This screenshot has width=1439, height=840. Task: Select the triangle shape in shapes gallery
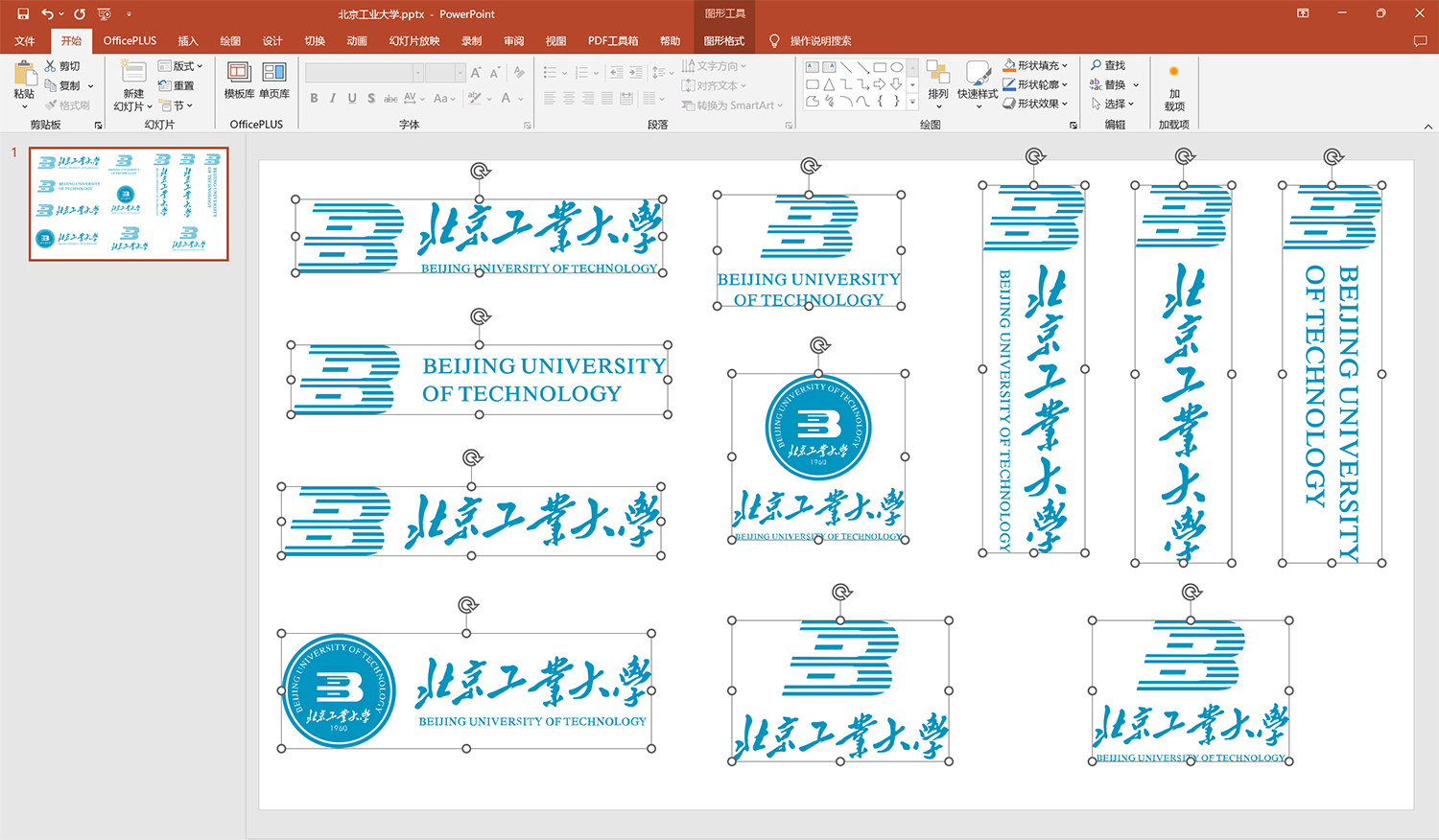[x=829, y=84]
